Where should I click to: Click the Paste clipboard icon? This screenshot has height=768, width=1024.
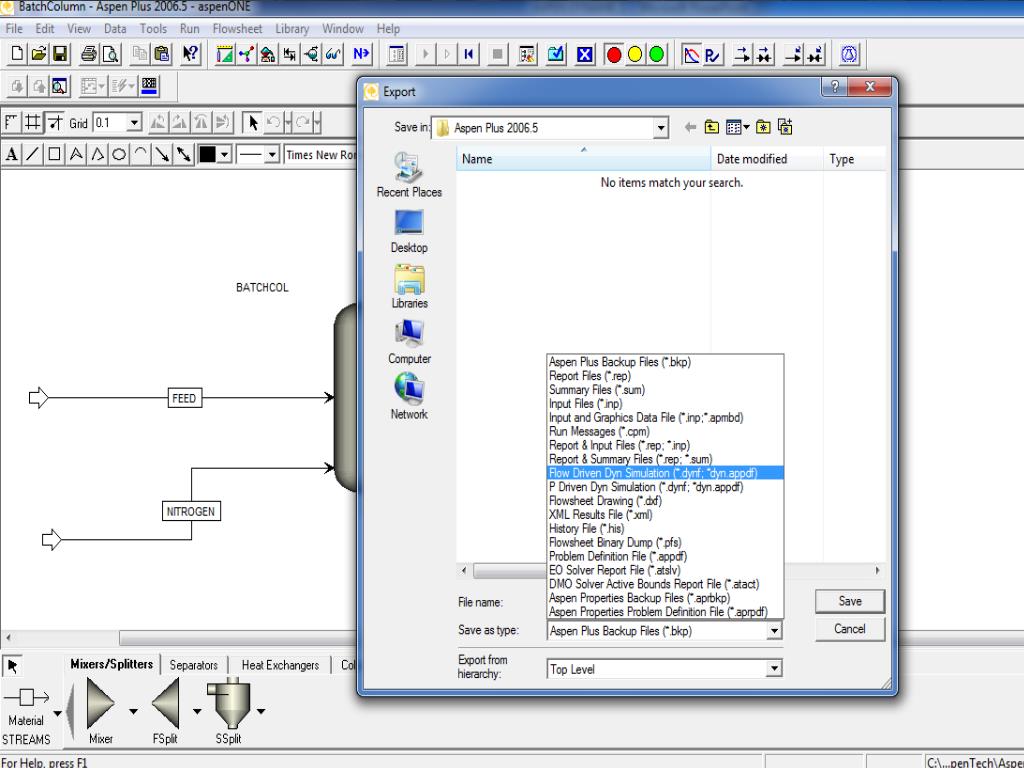pos(161,54)
